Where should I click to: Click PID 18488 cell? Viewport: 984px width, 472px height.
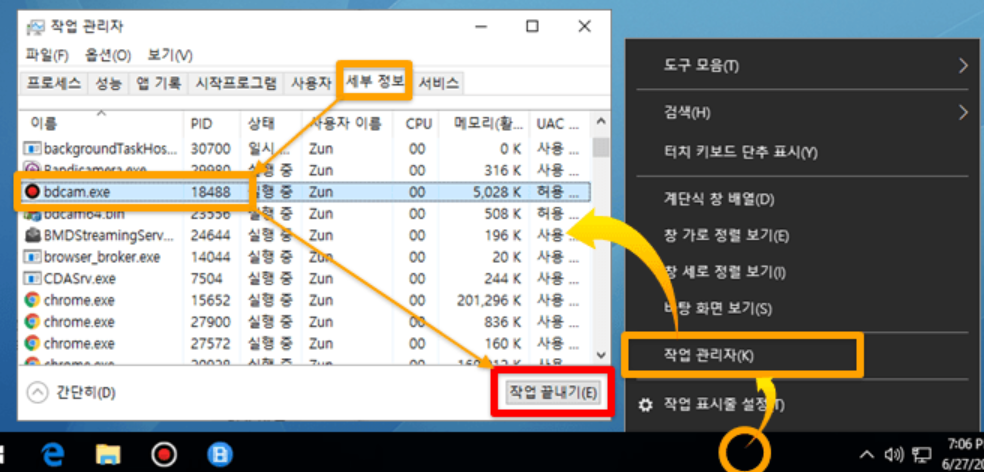[210, 192]
